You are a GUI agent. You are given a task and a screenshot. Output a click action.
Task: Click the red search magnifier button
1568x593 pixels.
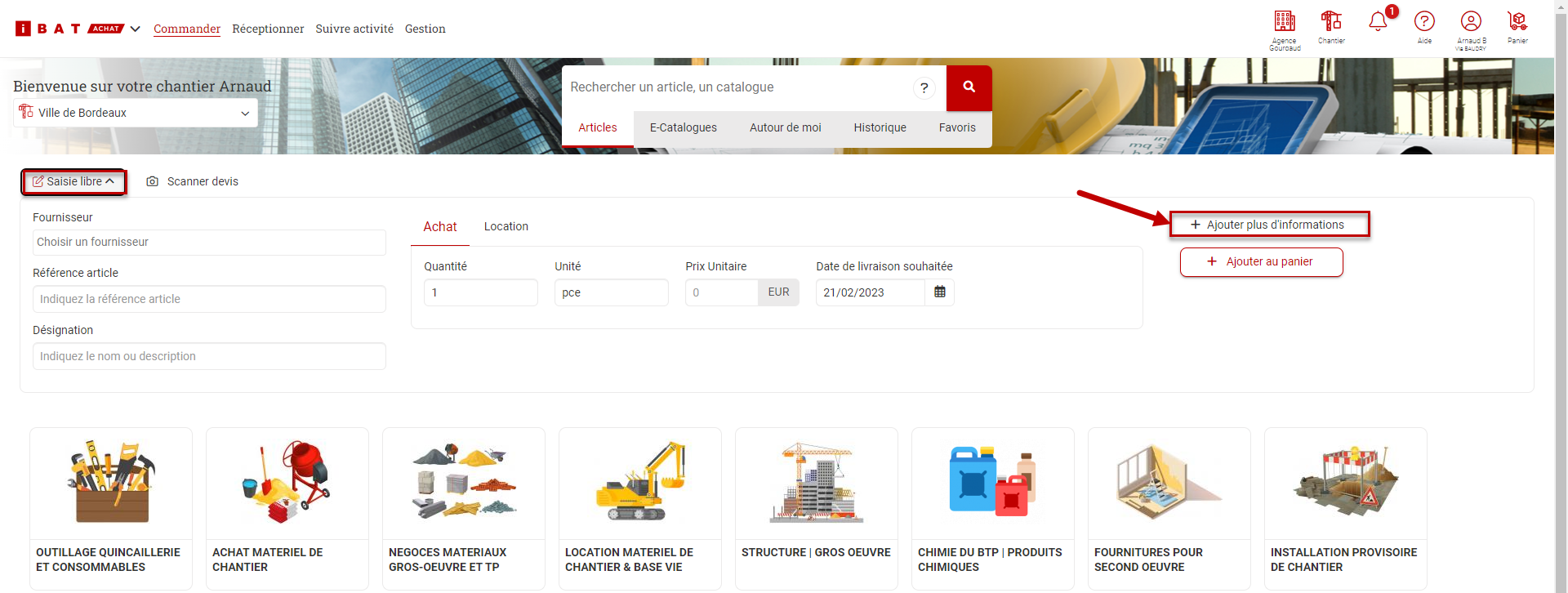tap(969, 87)
